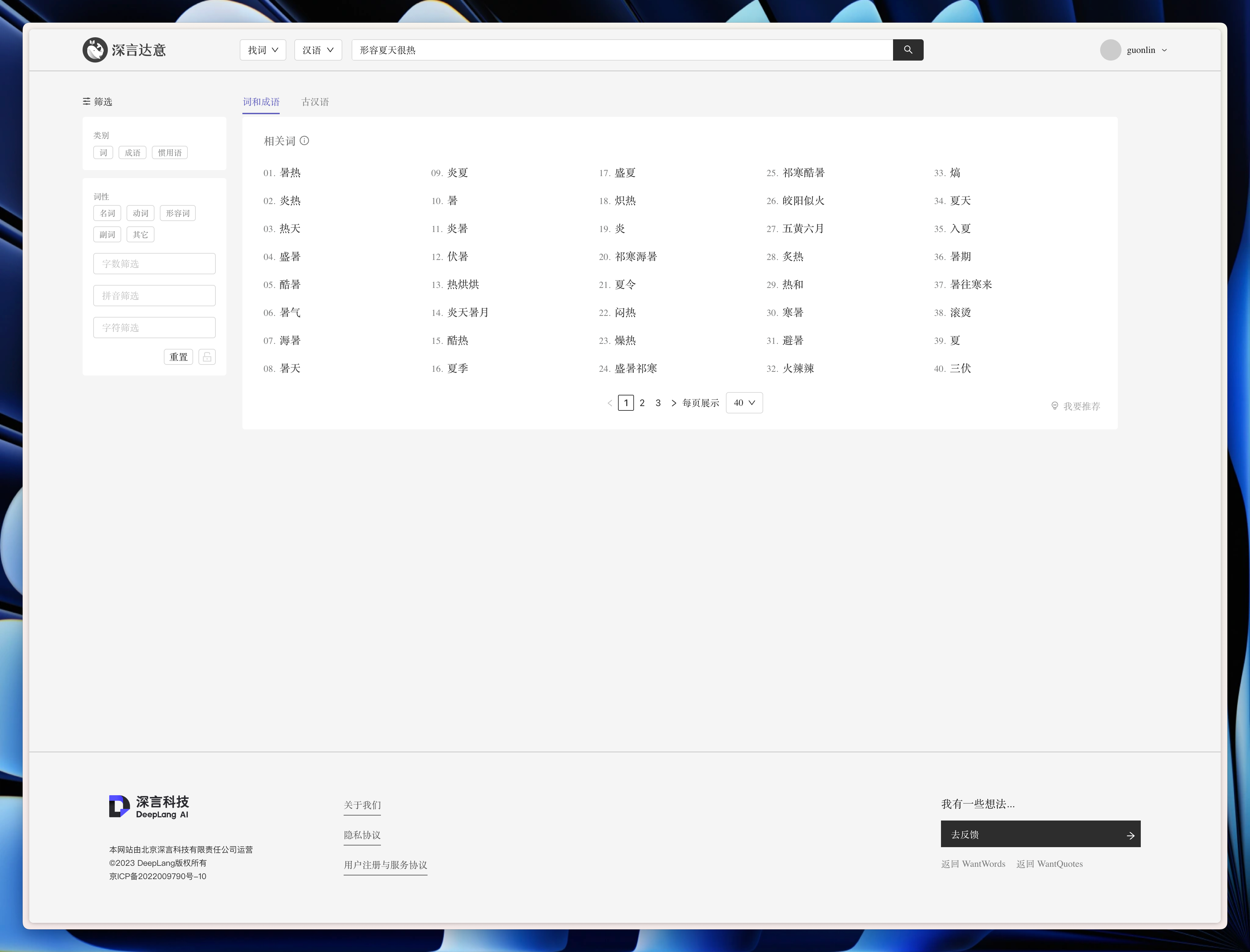This screenshot has width=1250, height=952.
Task: Open the 汉语 language dropdown
Action: pyautogui.click(x=317, y=50)
